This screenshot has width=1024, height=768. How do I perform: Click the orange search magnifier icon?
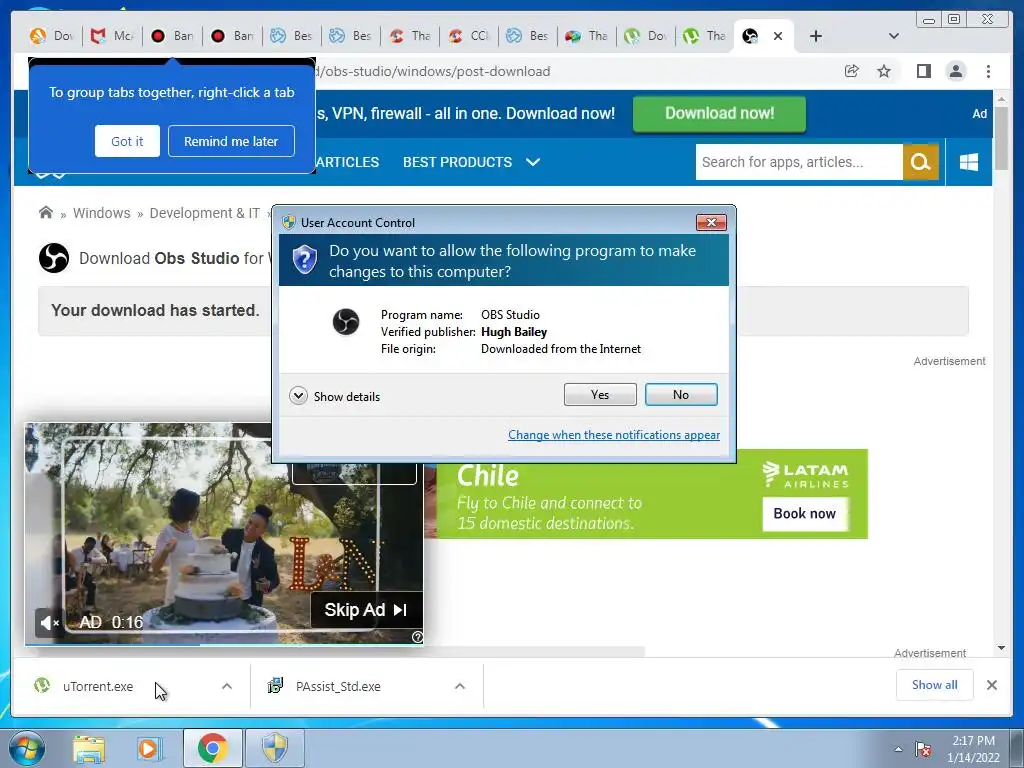coord(921,162)
